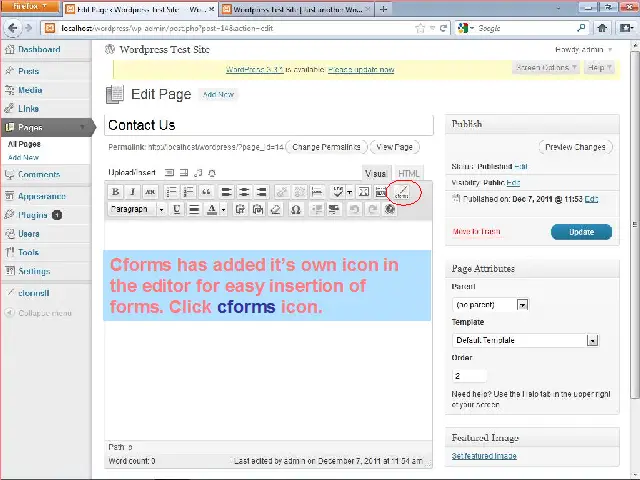
Task: Click the Move to Trash link
Action: pos(476,232)
